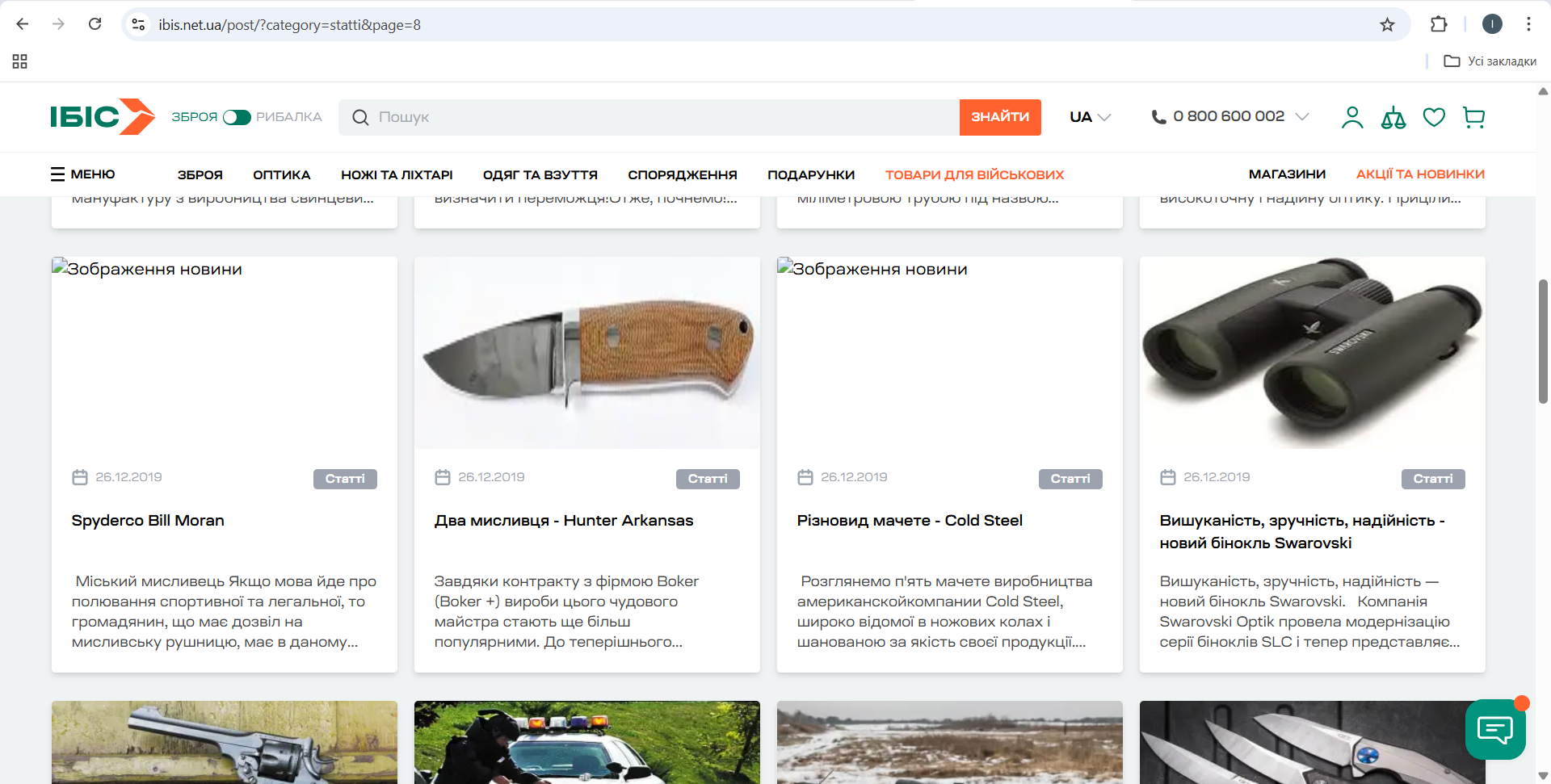Click the page vertical scrollbar thumb
The width and height of the screenshot is (1551, 784).
coord(1543,341)
